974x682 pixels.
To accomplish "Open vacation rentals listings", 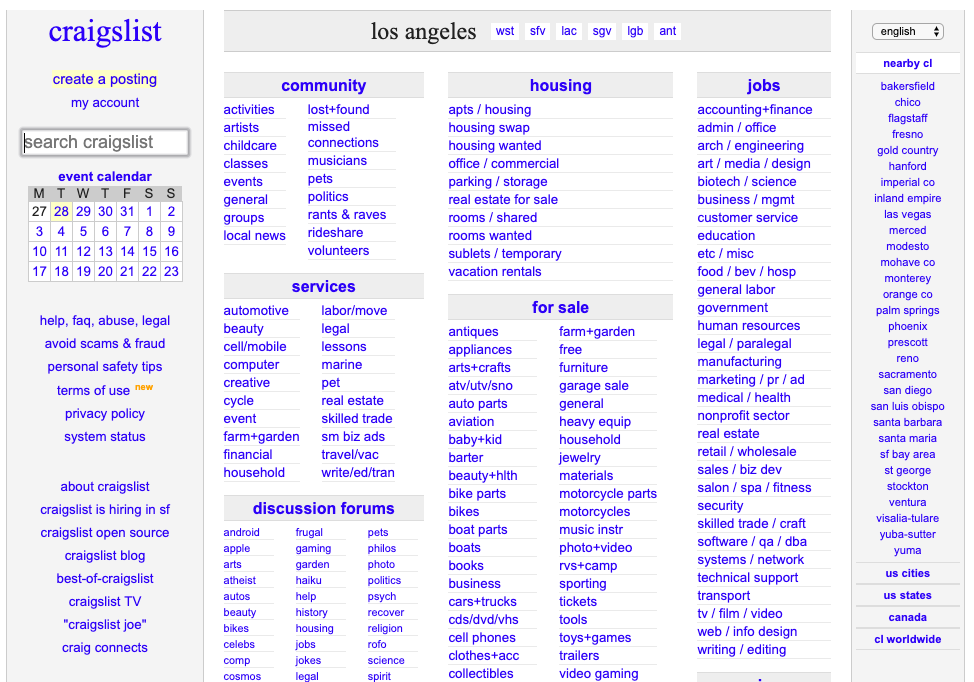I will (494, 271).
